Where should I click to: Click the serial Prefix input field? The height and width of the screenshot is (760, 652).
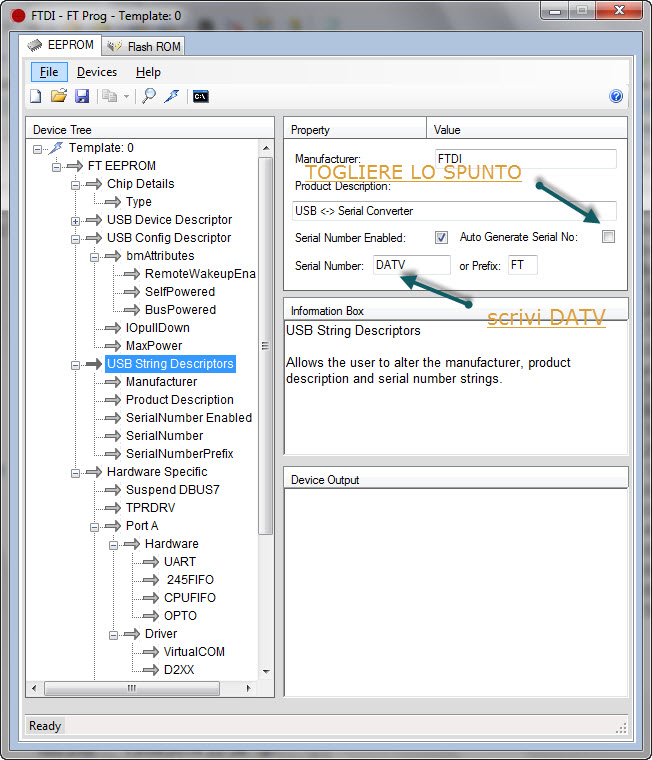523,265
